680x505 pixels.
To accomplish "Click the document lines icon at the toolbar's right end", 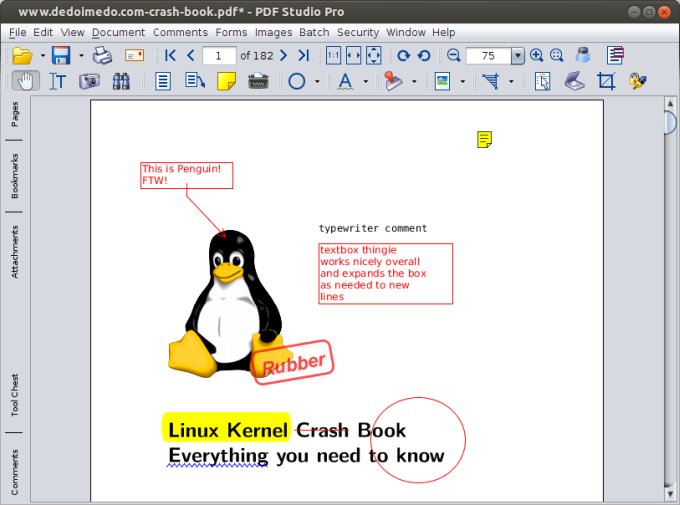I will 615,56.
